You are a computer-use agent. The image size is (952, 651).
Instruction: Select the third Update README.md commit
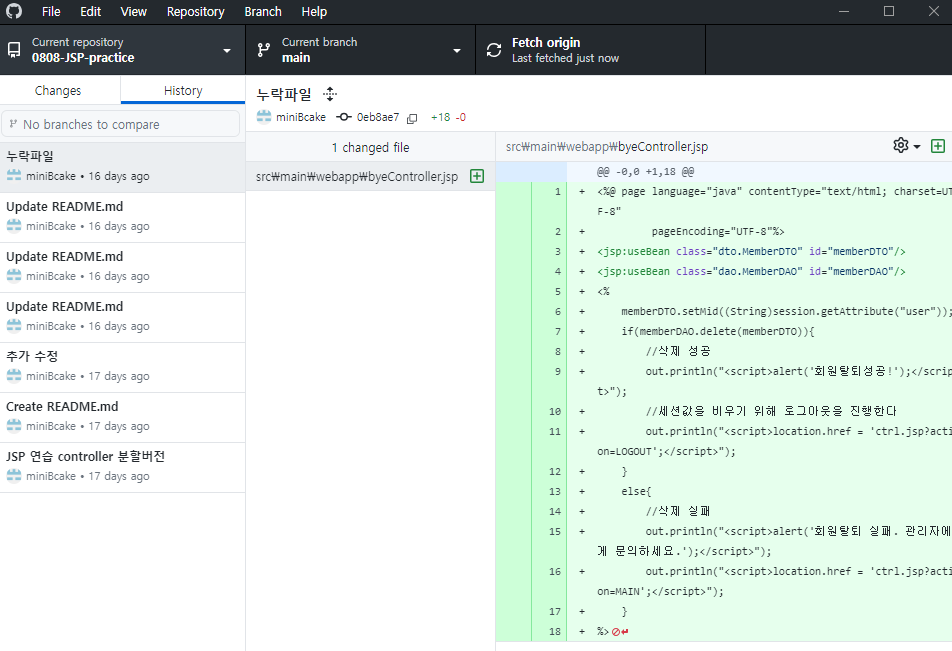[123, 317]
